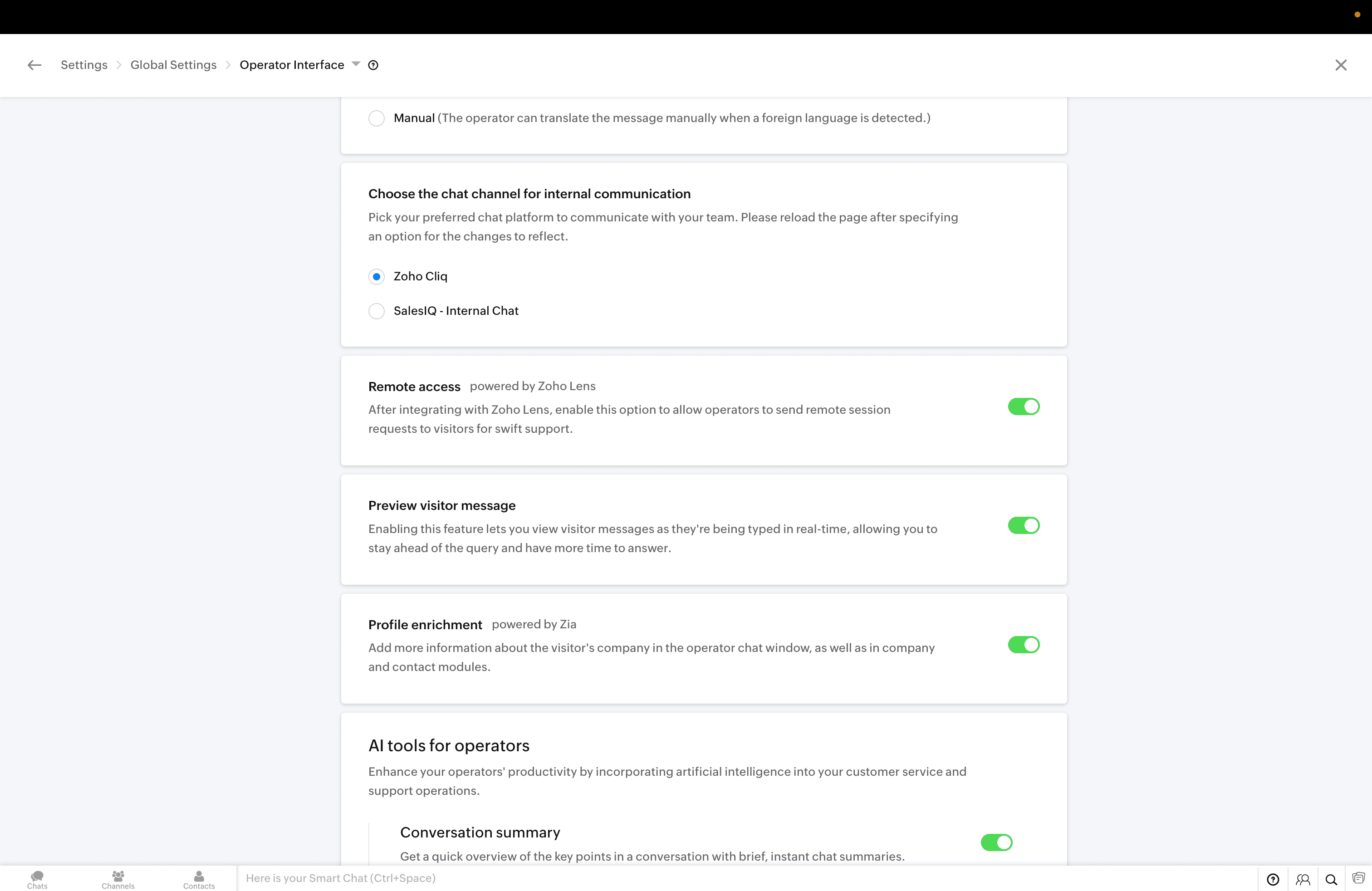Toggle Profile enrichment off

pyautogui.click(x=1024, y=645)
